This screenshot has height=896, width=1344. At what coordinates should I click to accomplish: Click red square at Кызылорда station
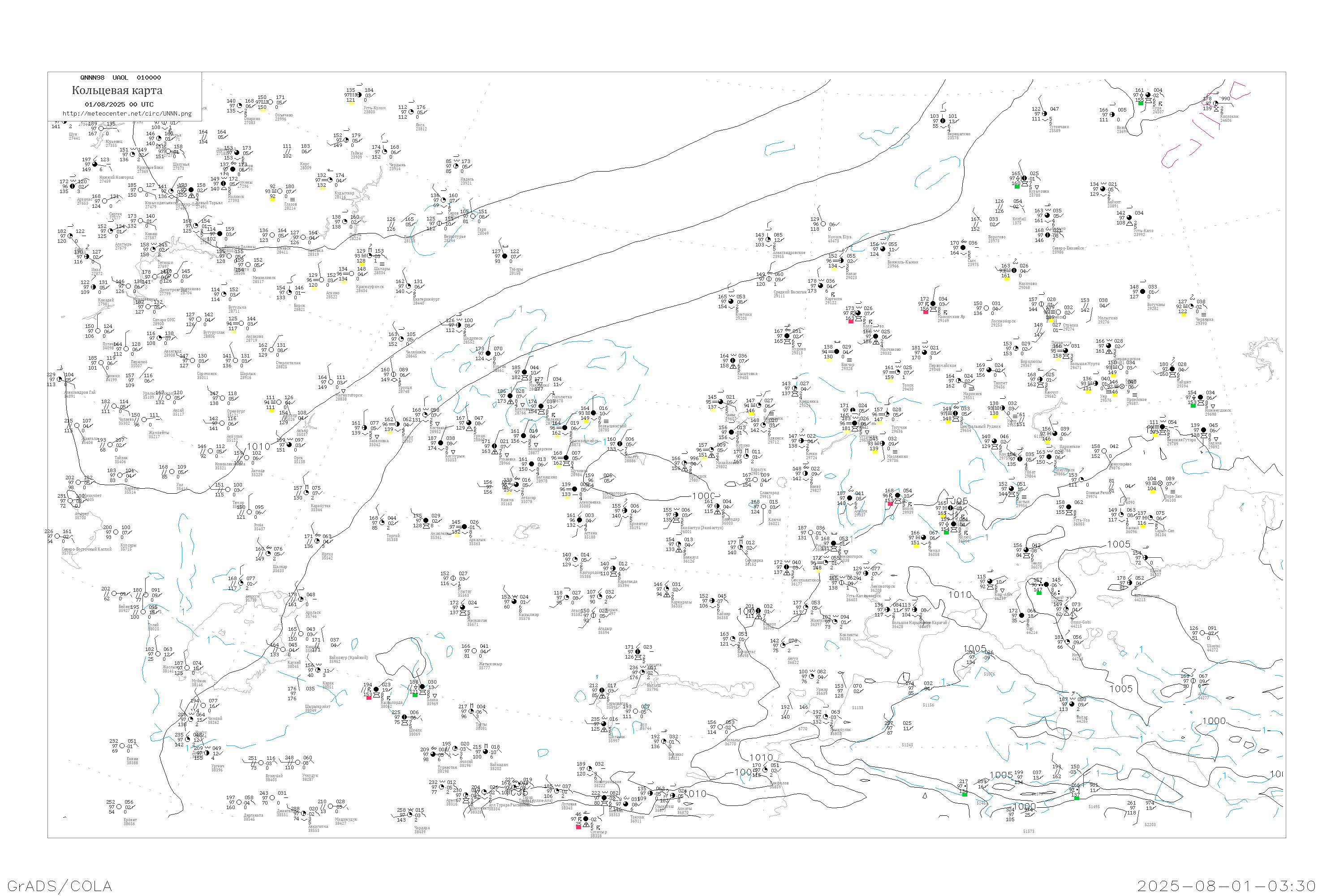pos(369,697)
